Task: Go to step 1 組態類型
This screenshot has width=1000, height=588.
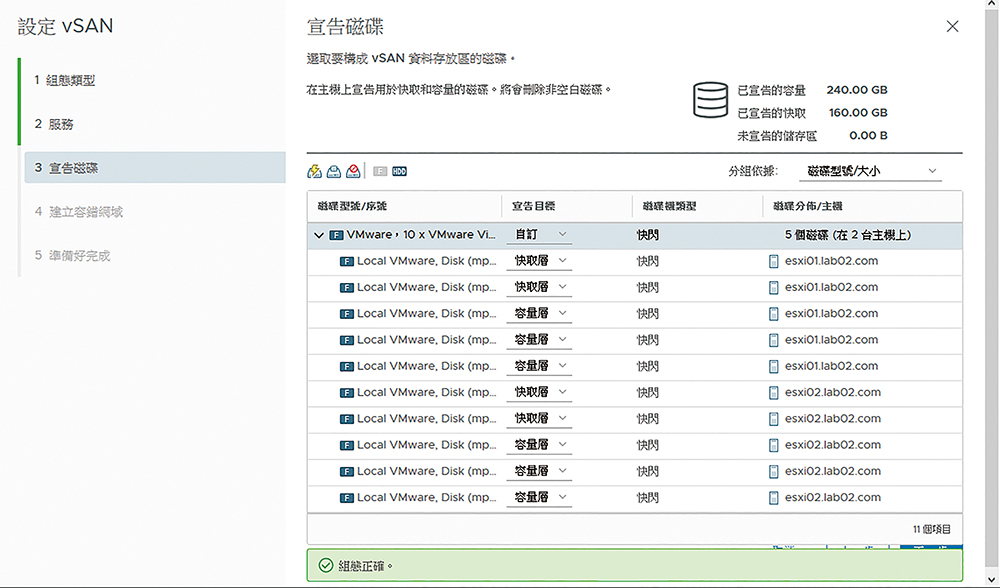Action: (x=65, y=80)
